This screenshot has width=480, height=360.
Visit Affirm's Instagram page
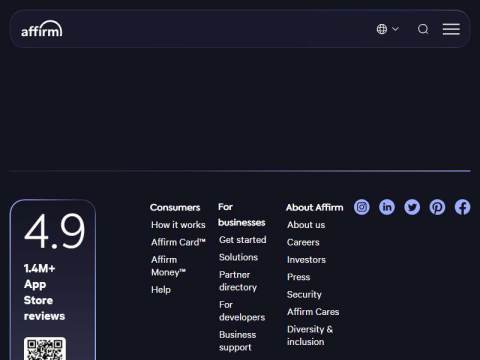pos(362,207)
